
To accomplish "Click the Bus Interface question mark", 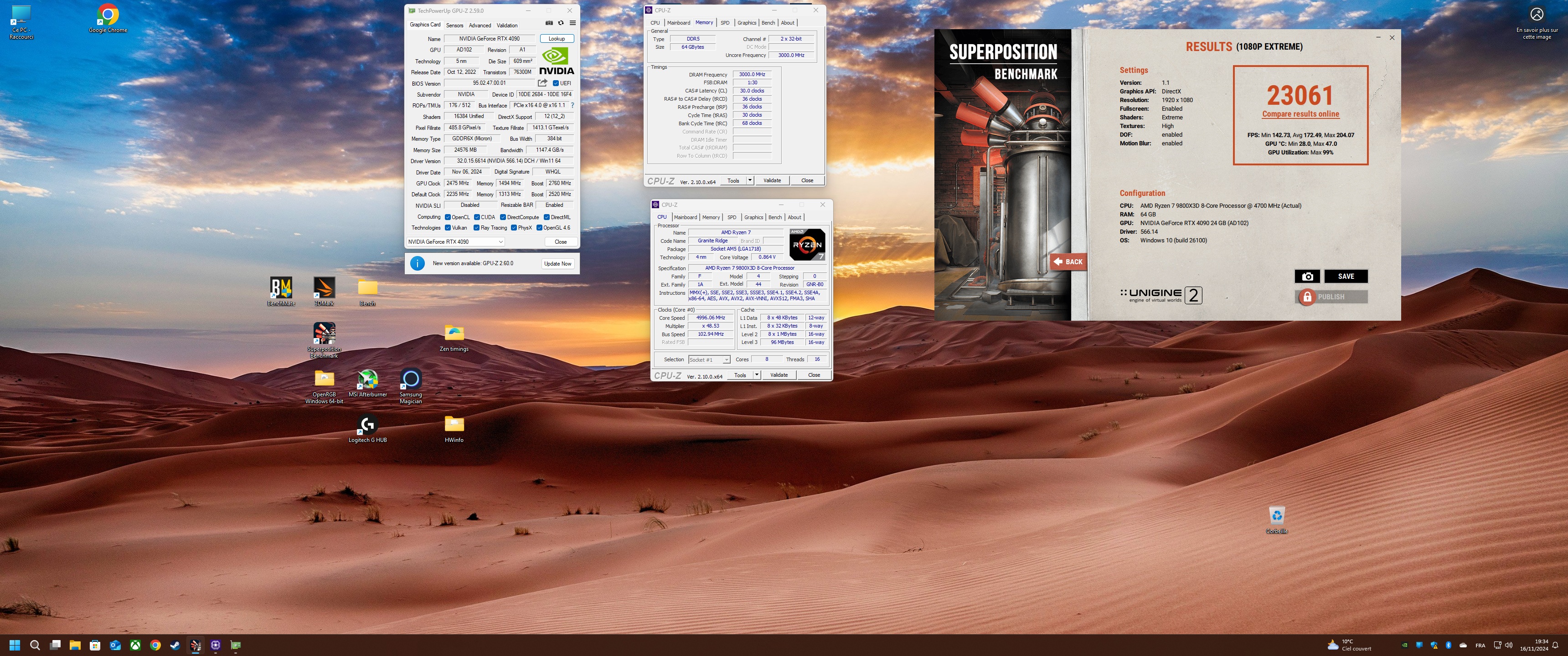I will click(x=572, y=105).
